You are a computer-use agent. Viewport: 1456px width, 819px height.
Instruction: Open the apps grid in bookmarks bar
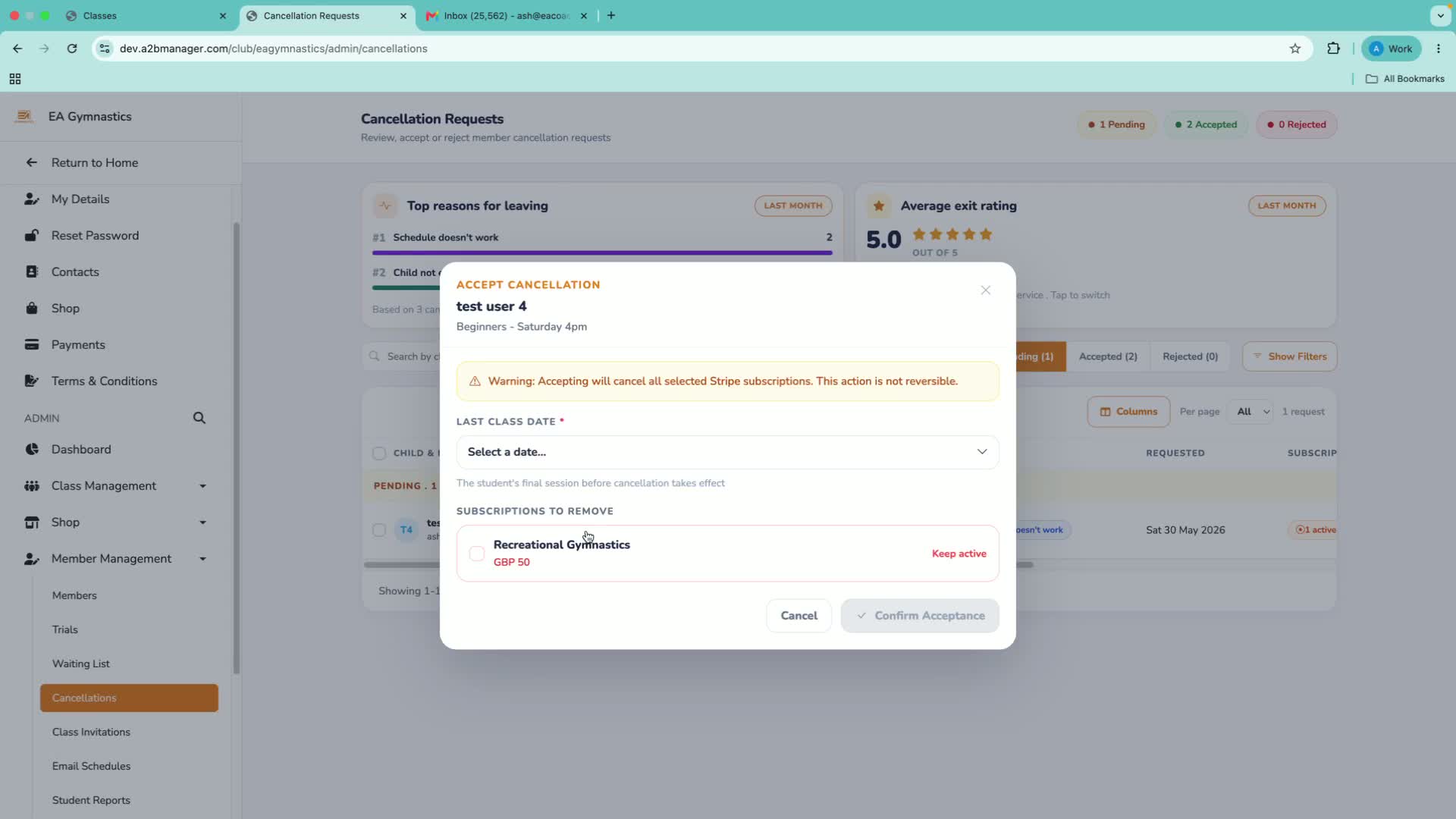(15, 79)
